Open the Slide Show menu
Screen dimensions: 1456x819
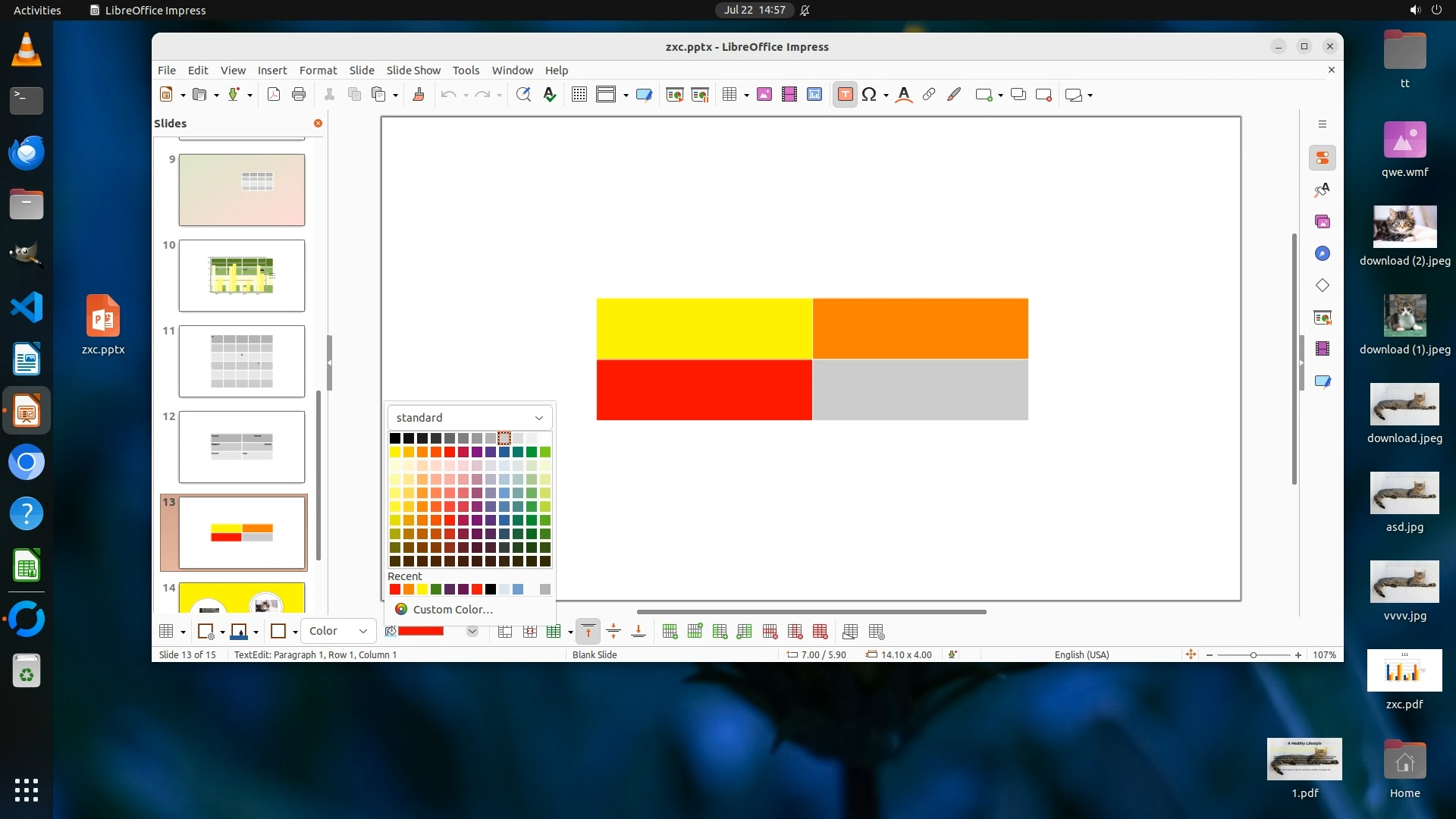(x=413, y=70)
